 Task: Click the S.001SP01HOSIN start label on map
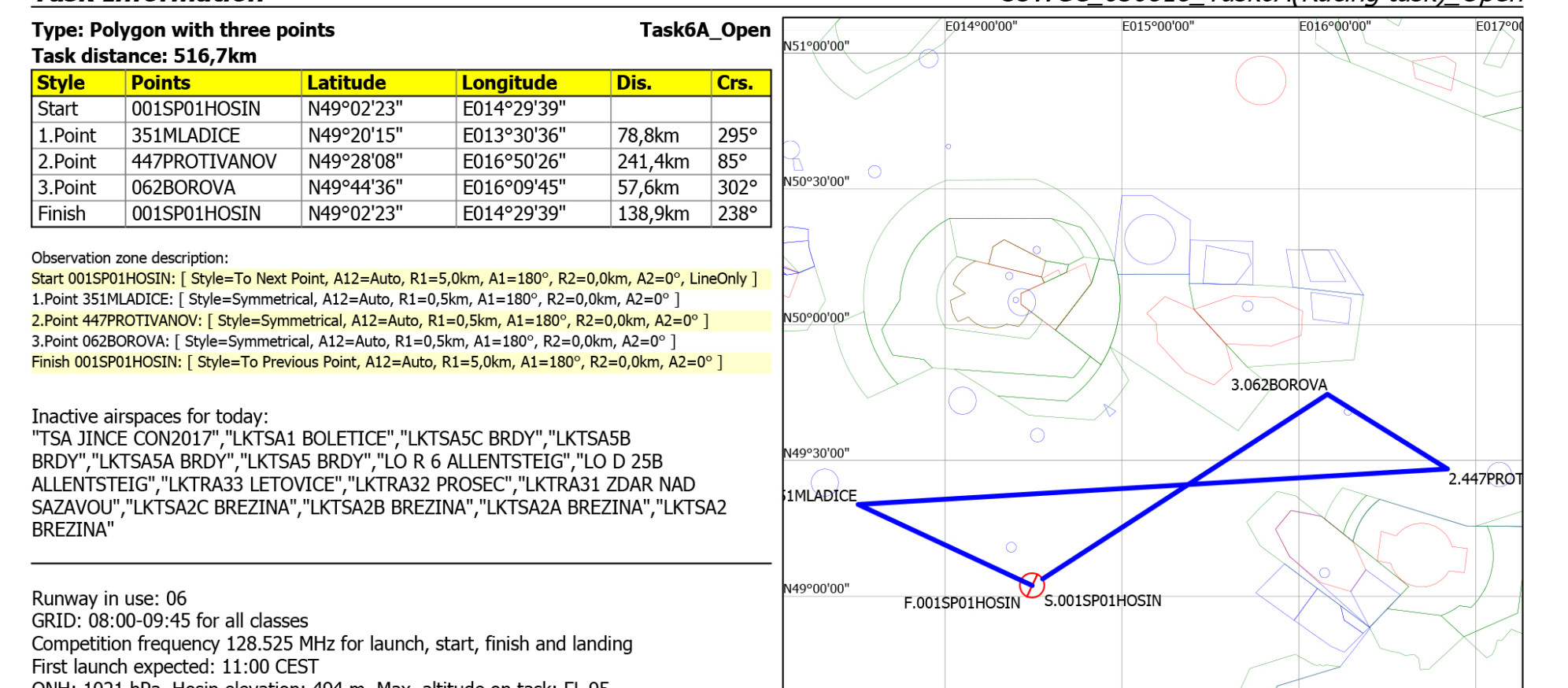[1102, 601]
